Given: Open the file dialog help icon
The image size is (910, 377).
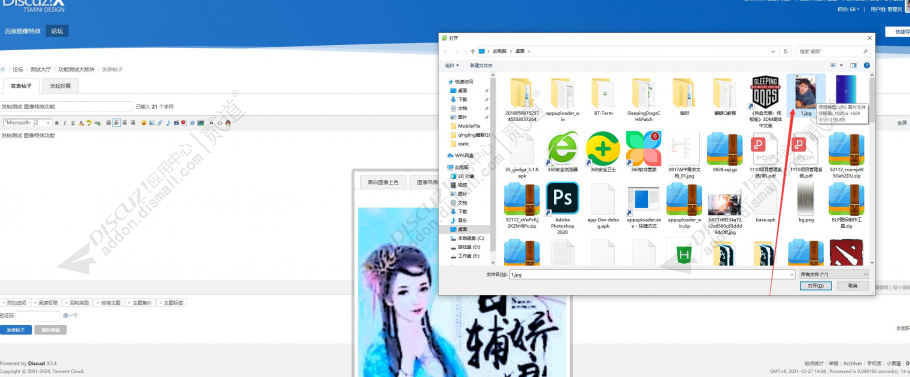Looking at the screenshot, I should pos(866,66).
